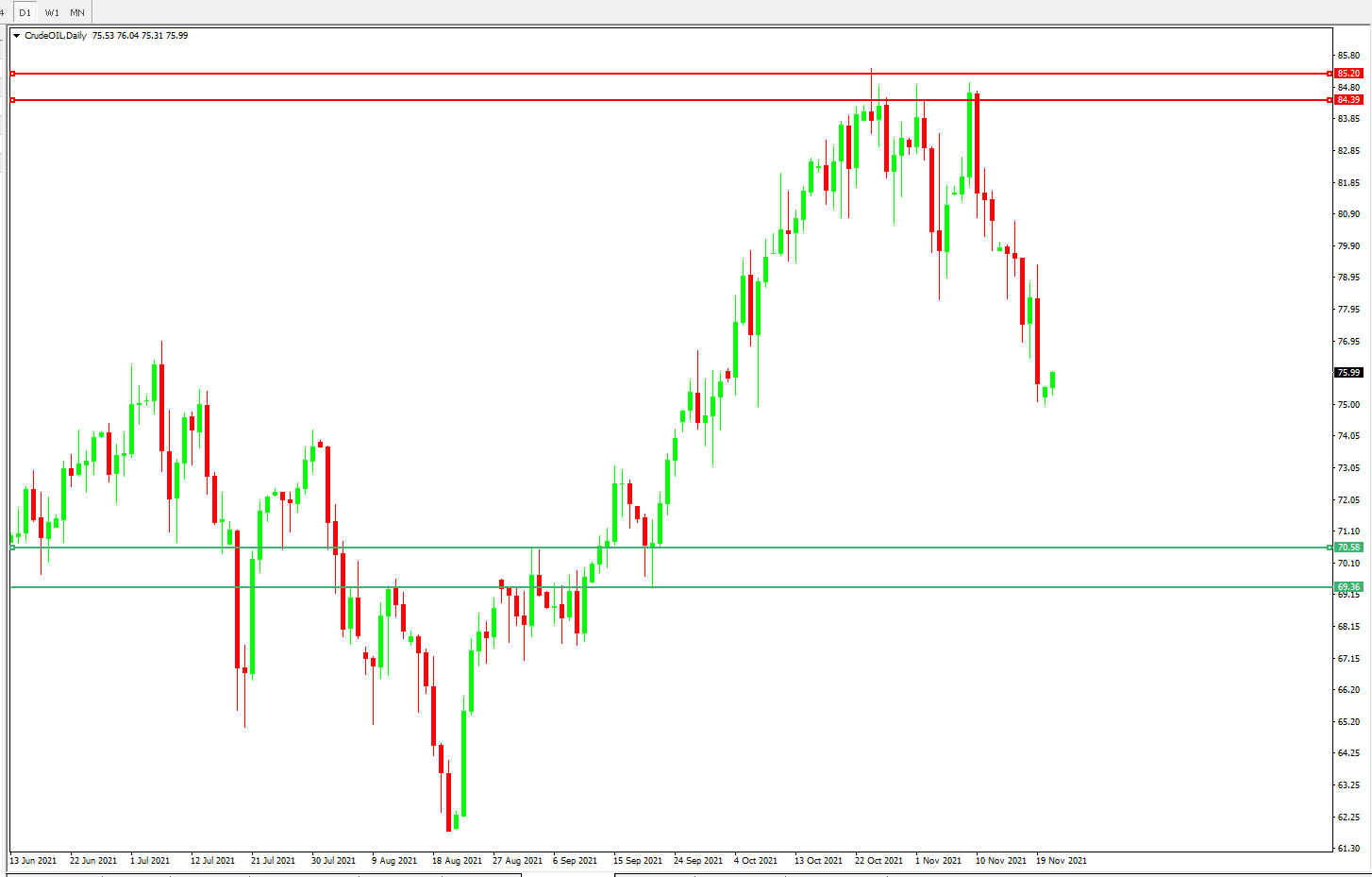Switch to the D1 timeframe
This screenshot has width=1372, height=877.
click(25, 12)
